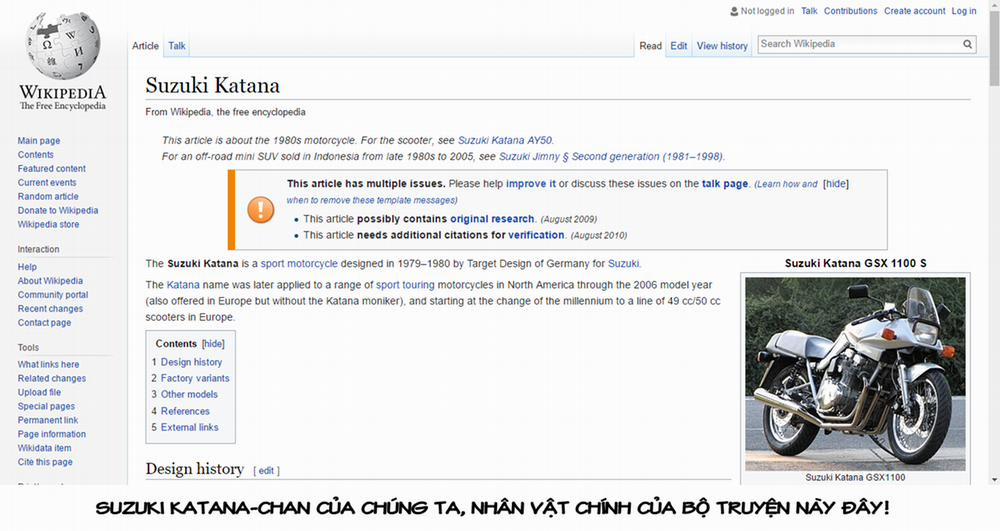Open Cite this page in Tools
The width and height of the screenshot is (1000, 531).
coord(45,462)
